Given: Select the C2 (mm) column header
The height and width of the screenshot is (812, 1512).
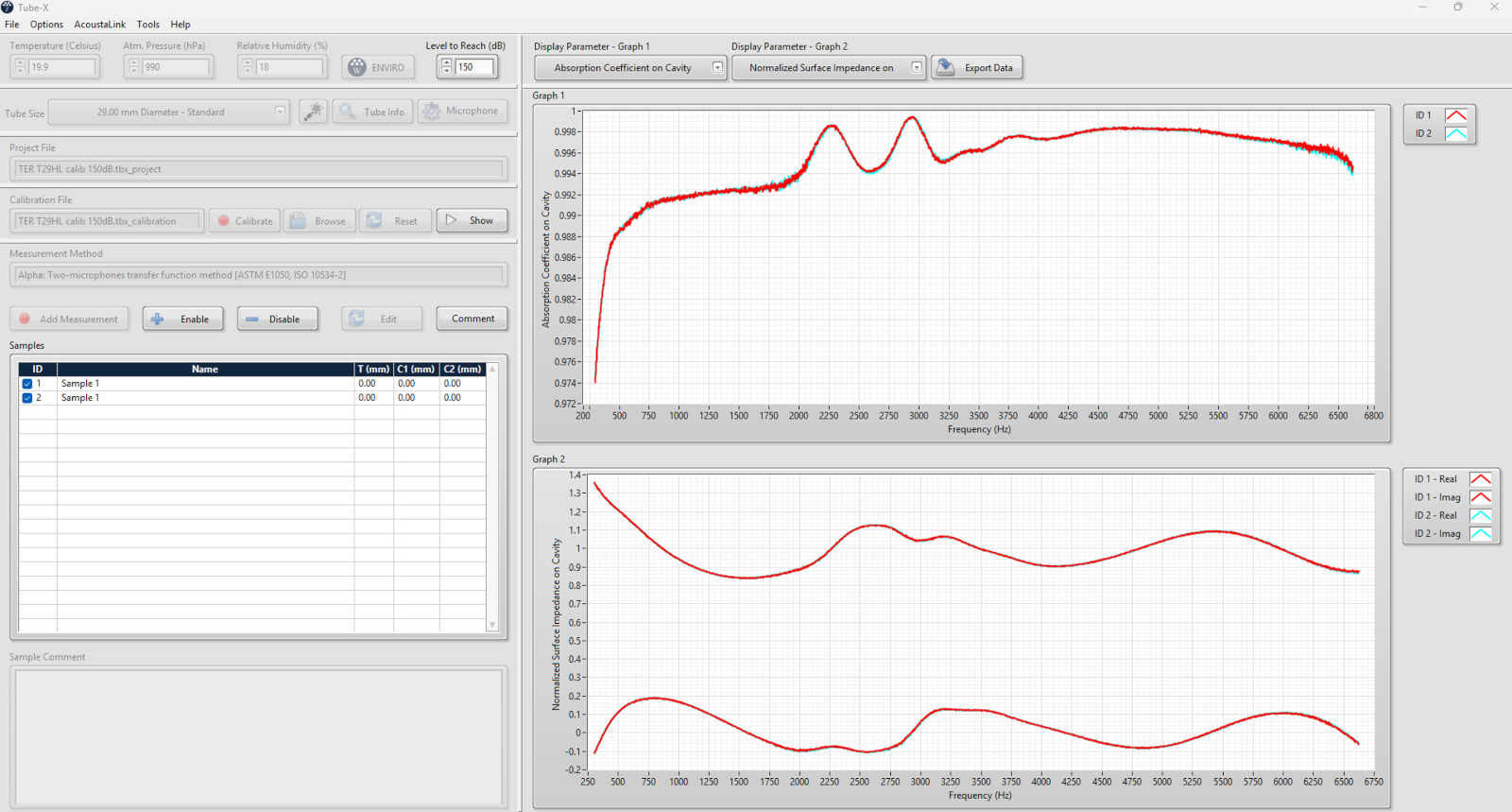Looking at the screenshot, I should pos(462,370).
